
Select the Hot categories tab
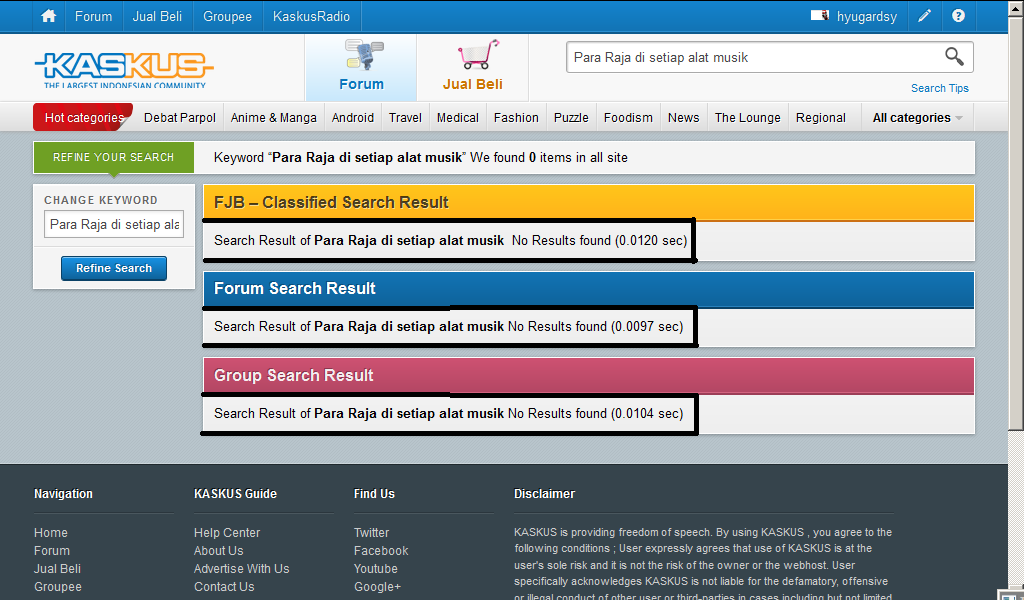point(84,118)
